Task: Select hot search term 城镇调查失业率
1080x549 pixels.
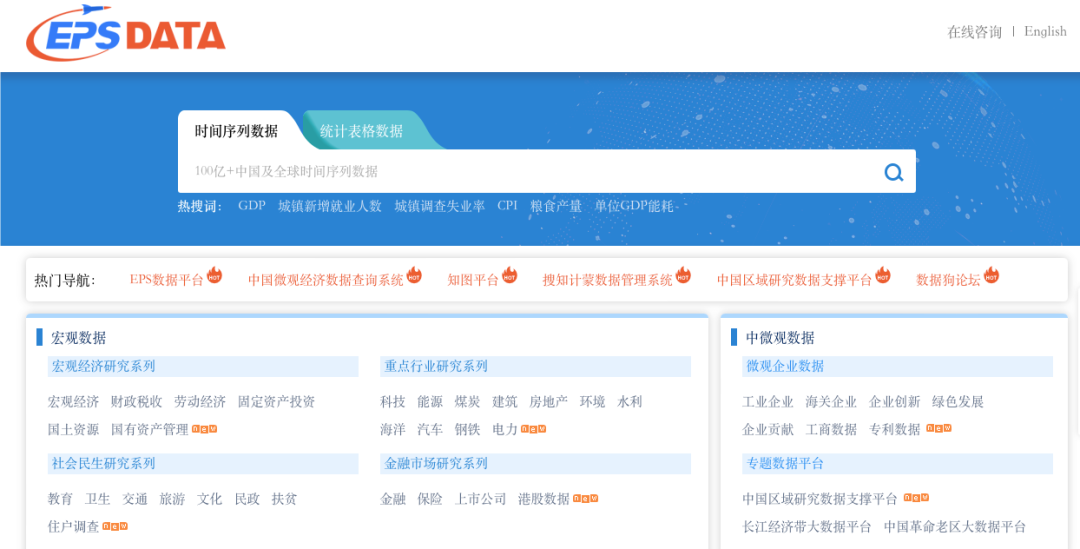Action: pyautogui.click(x=439, y=206)
